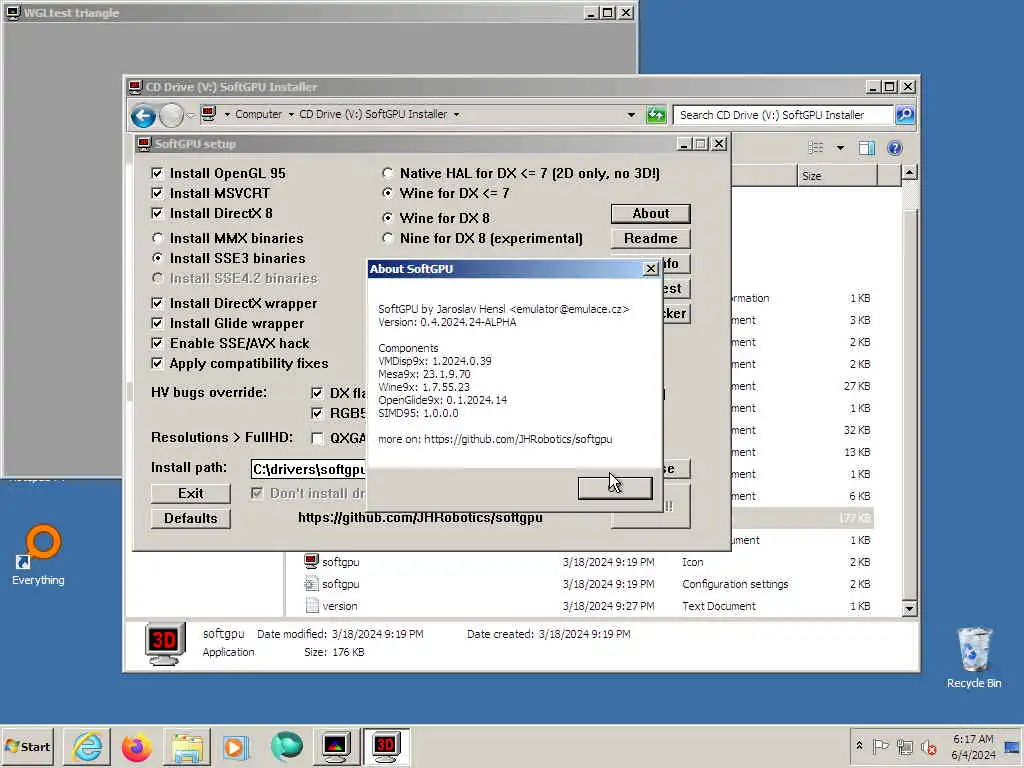Open the recent pages dropdown beside the forward button
Image resolution: width=1024 pixels, height=768 pixels.
click(x=191, y=116)
